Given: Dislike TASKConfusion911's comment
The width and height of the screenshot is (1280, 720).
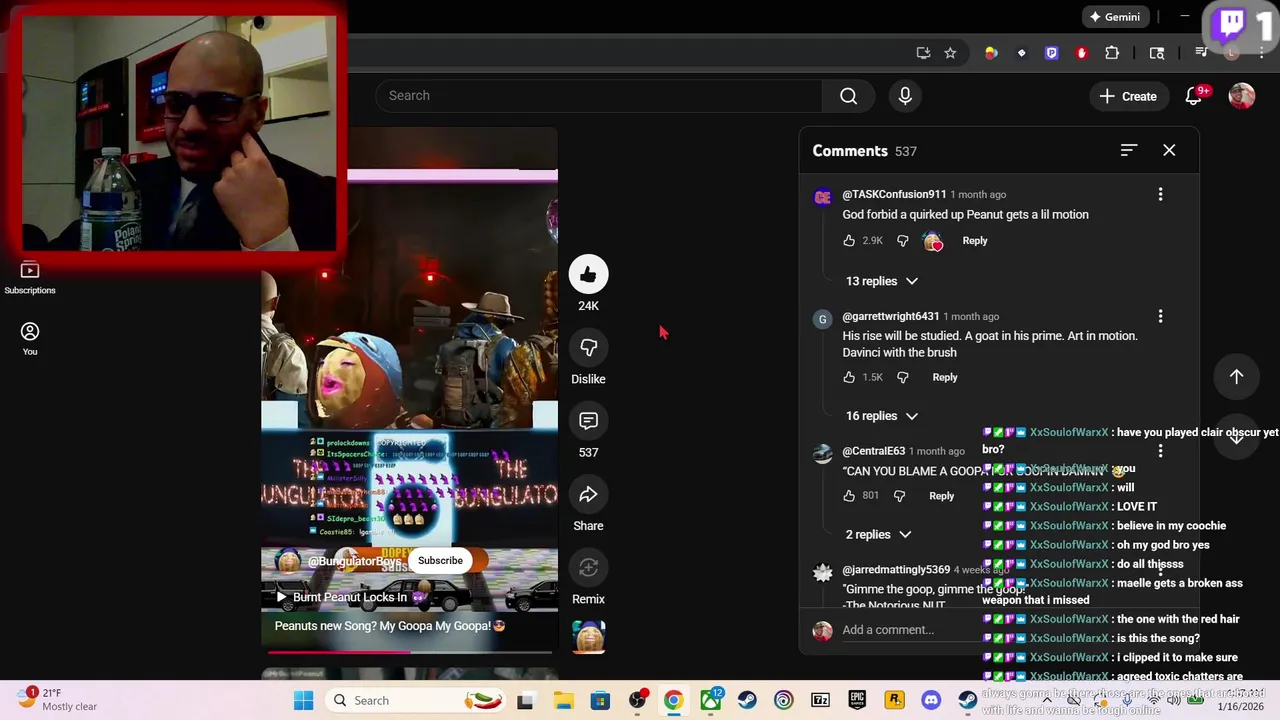Looking at the screenshot, I should click(x=902, y=241).
